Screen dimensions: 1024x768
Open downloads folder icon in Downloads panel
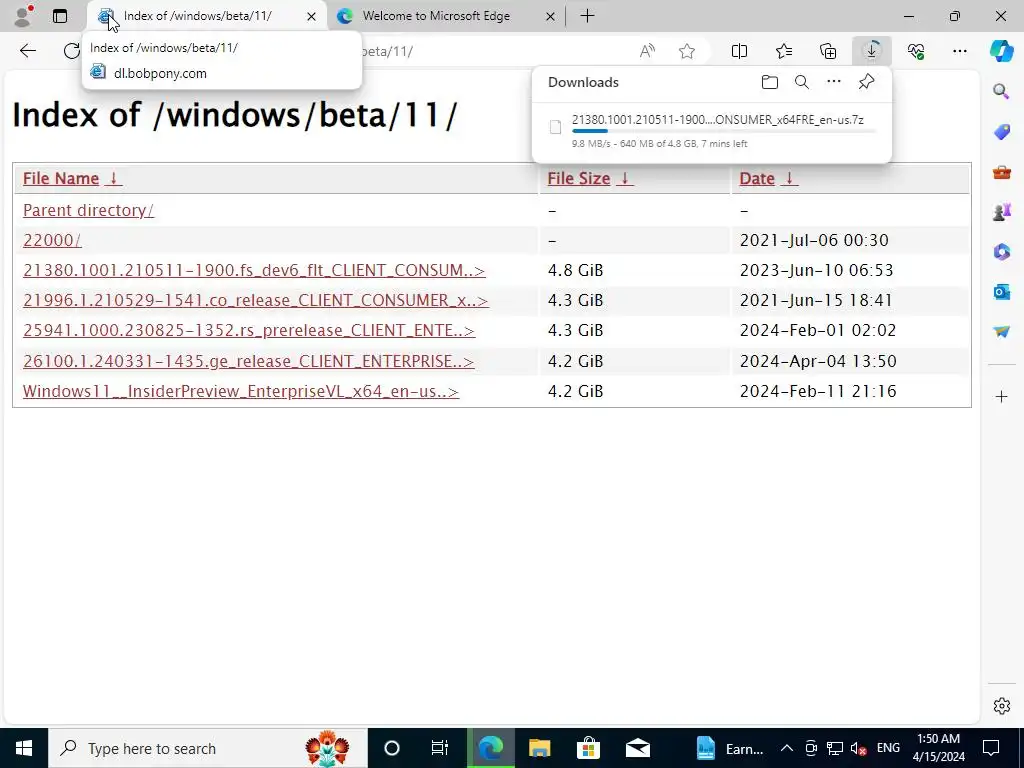click(x=770, y=82)
